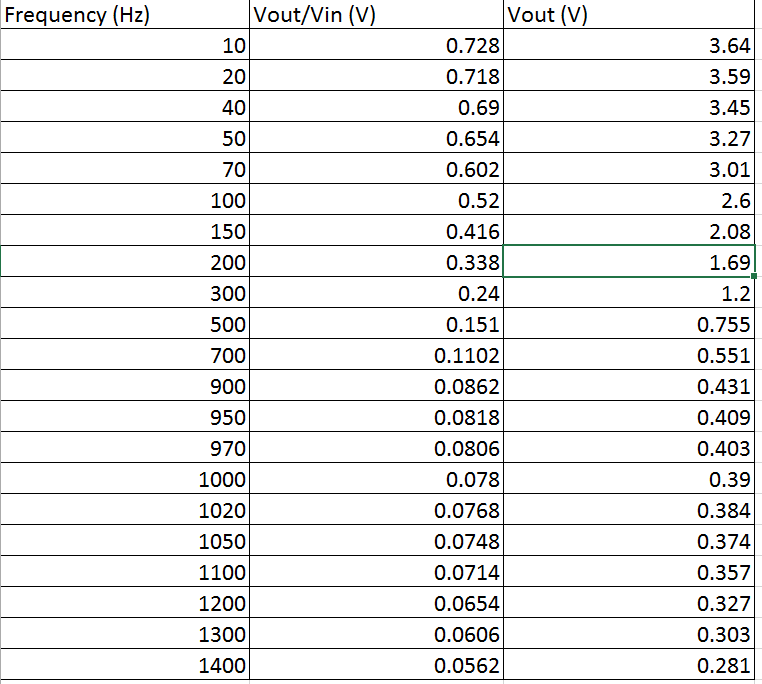Screen dimensions: 762x684
Task: Select the cell with value 0.718
Action: [376, 75]
